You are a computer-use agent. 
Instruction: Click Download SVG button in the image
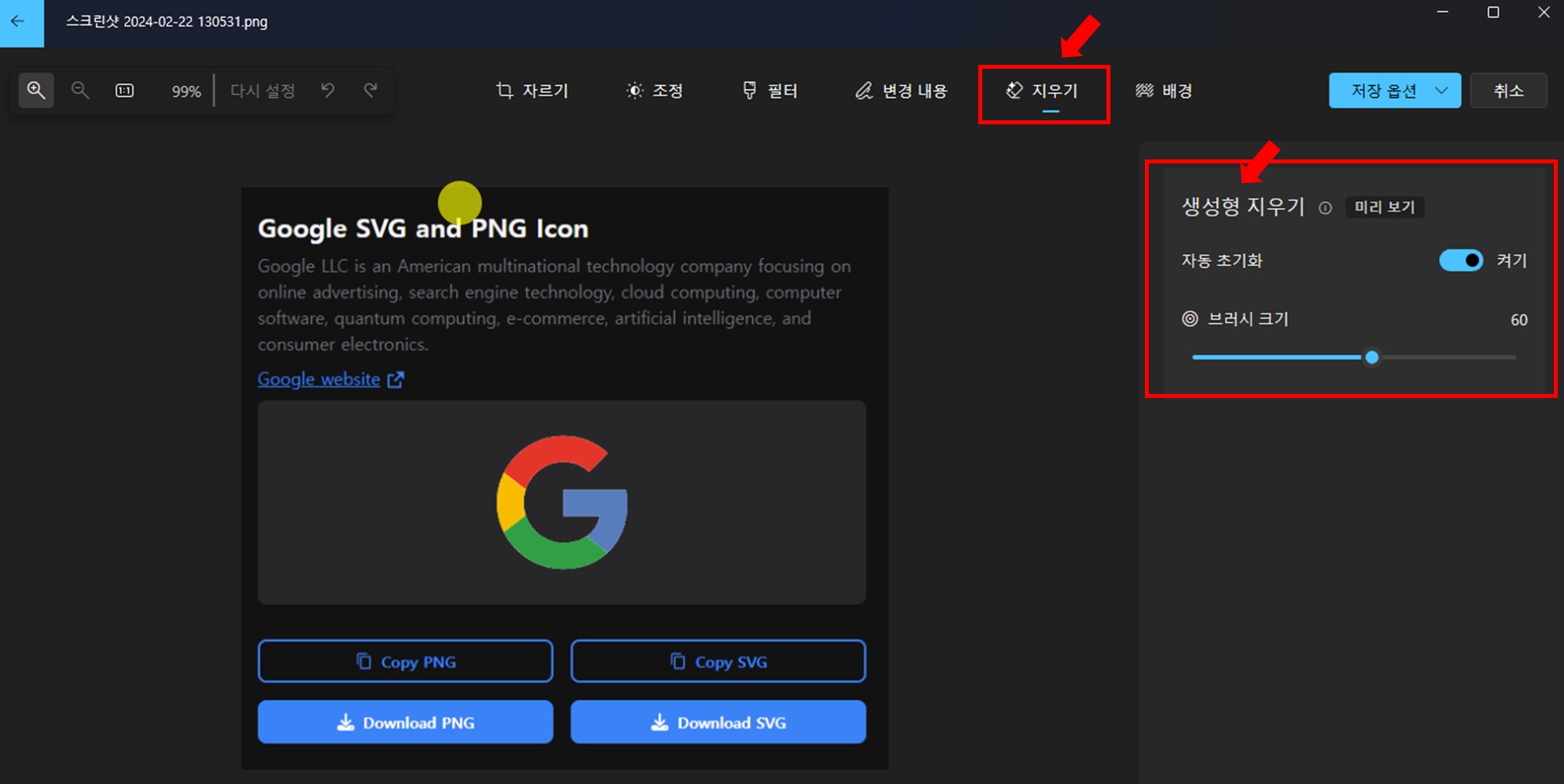[x=718, y=722]
